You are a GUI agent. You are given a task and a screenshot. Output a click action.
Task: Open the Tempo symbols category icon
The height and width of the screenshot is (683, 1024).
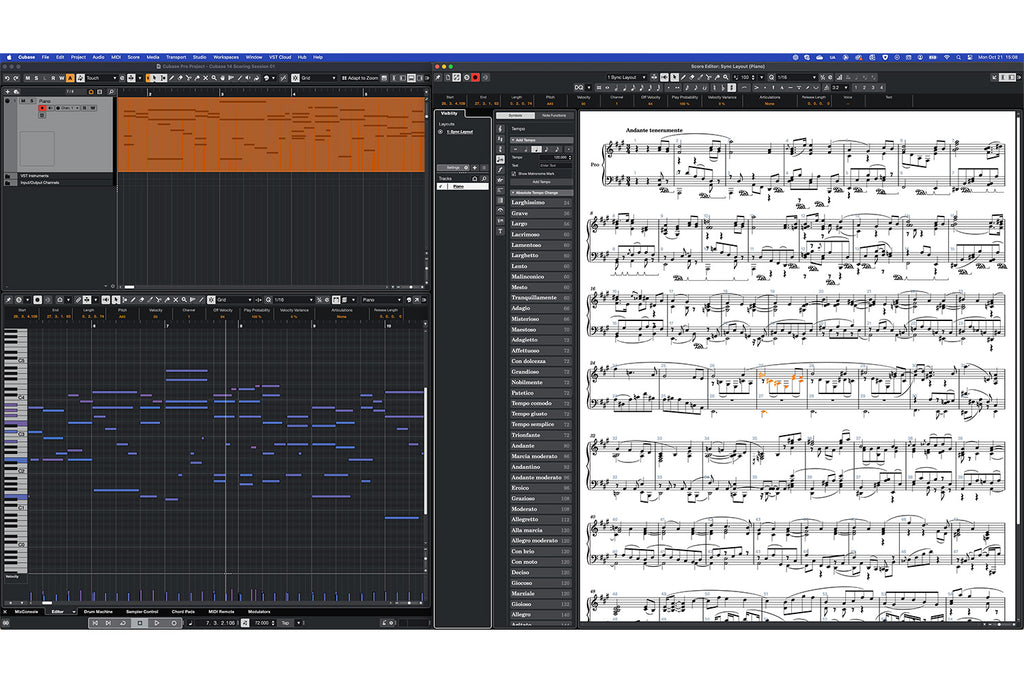coord(500,159)
